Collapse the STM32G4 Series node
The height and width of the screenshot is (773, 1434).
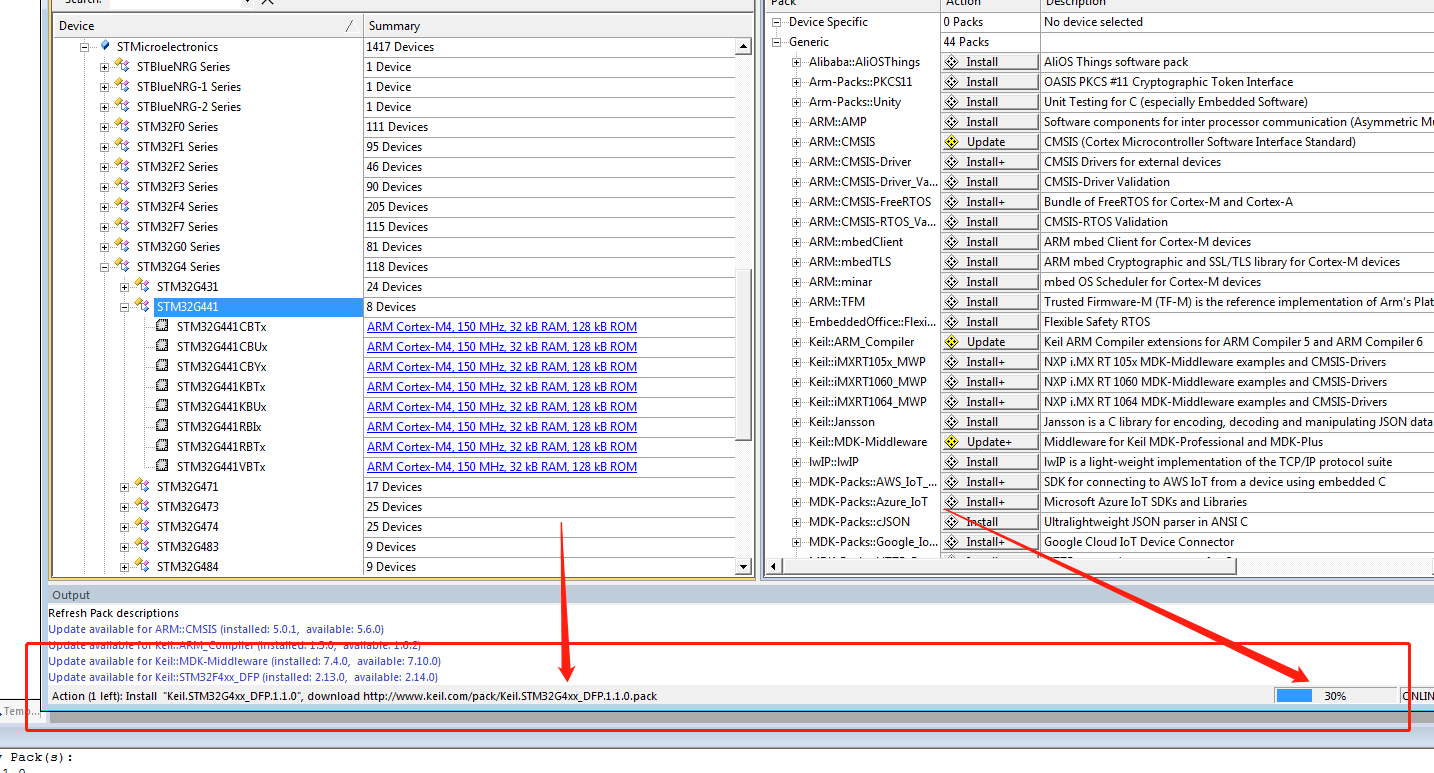104,267
